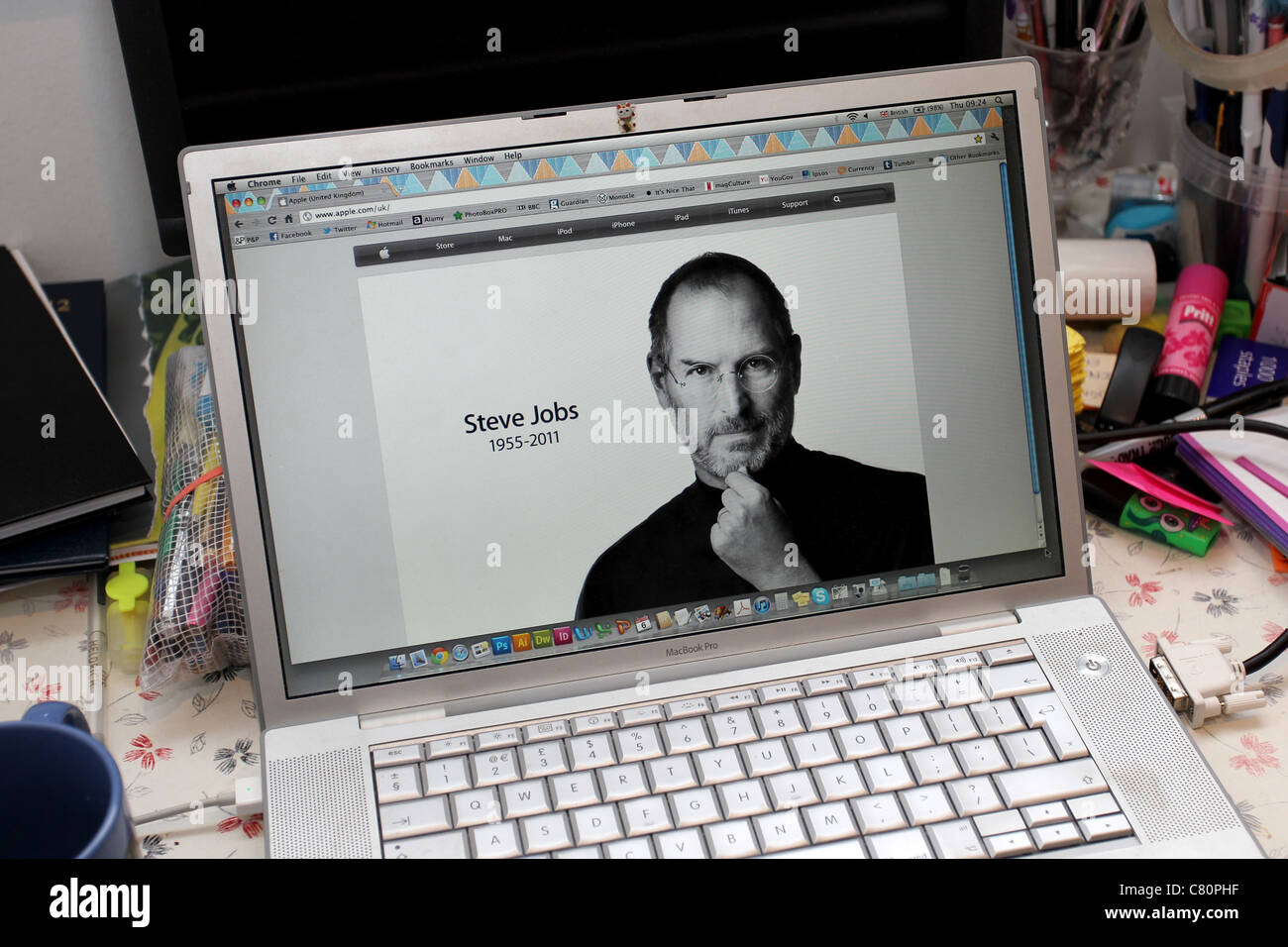
Task: Open the Guardian bookmark
Action: (569, 203)
